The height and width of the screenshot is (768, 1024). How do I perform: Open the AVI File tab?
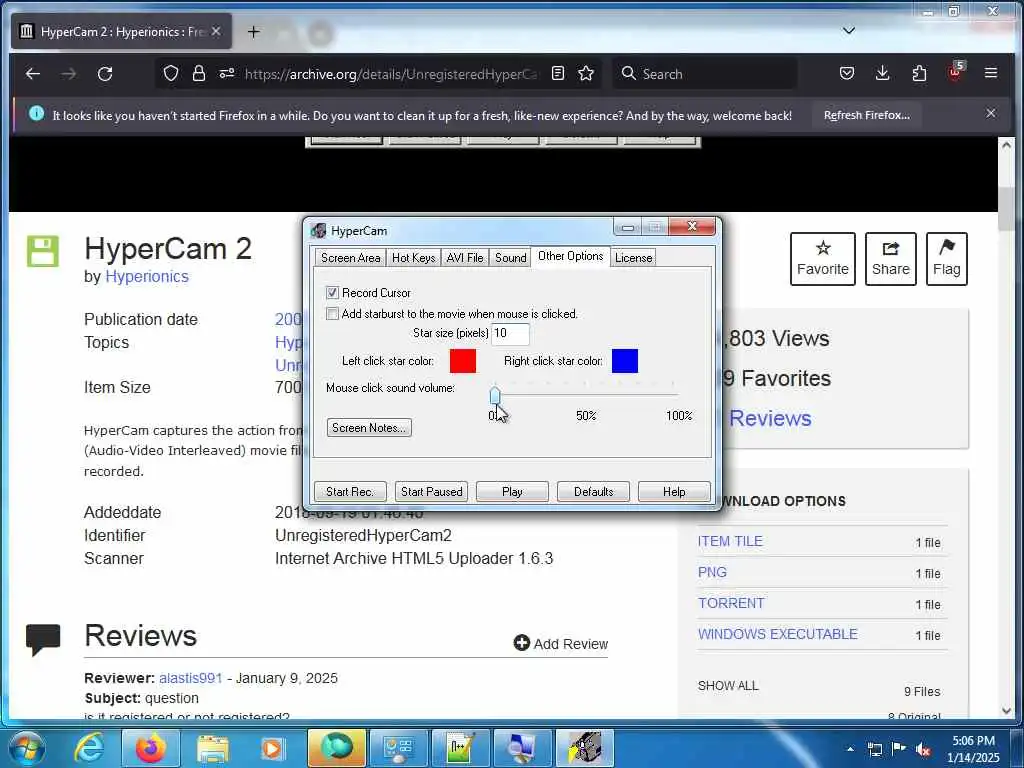pyautogui.click(x=465, y=258)
